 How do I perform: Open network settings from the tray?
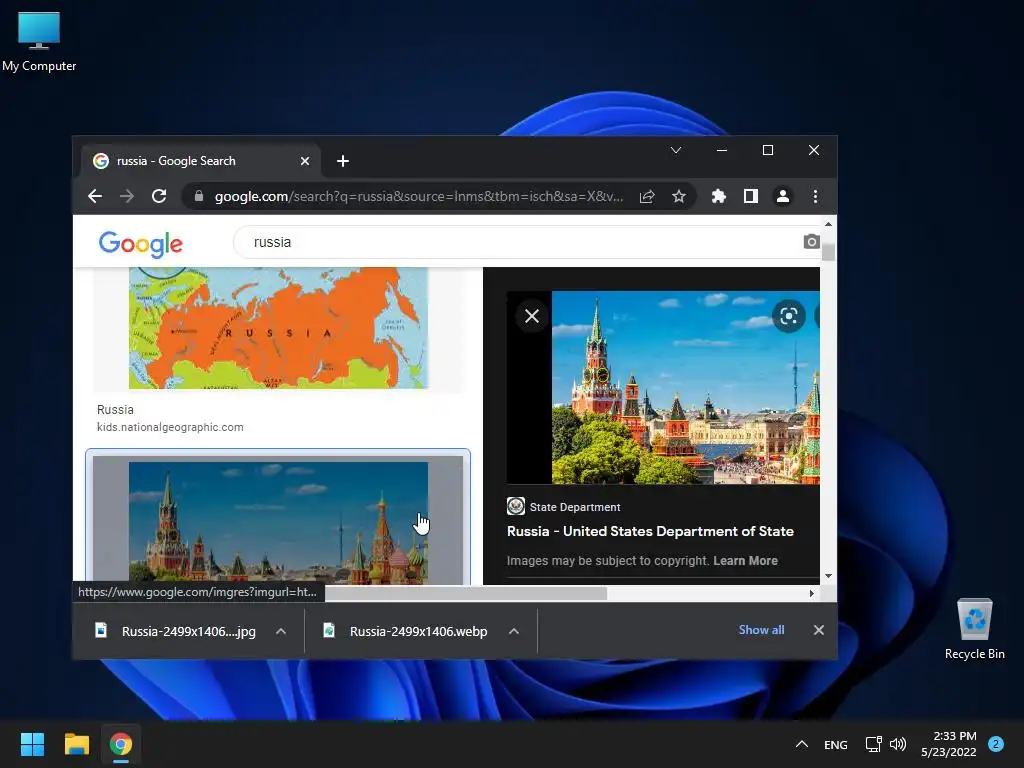(873, 744)
